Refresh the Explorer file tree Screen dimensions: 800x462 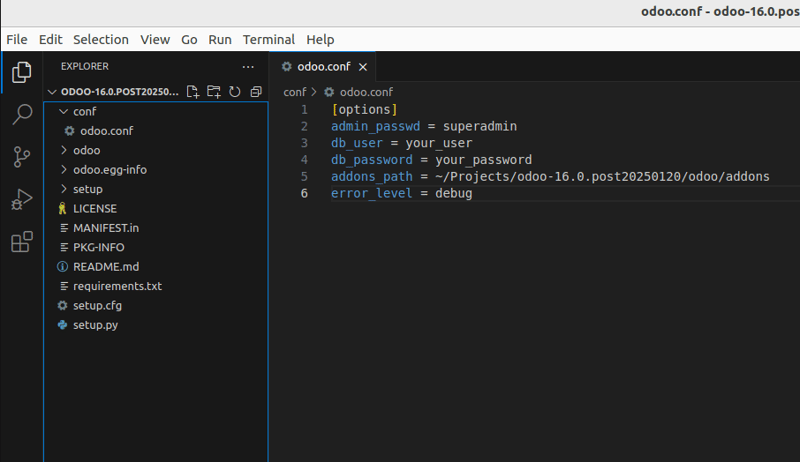(x=235, y=92)
